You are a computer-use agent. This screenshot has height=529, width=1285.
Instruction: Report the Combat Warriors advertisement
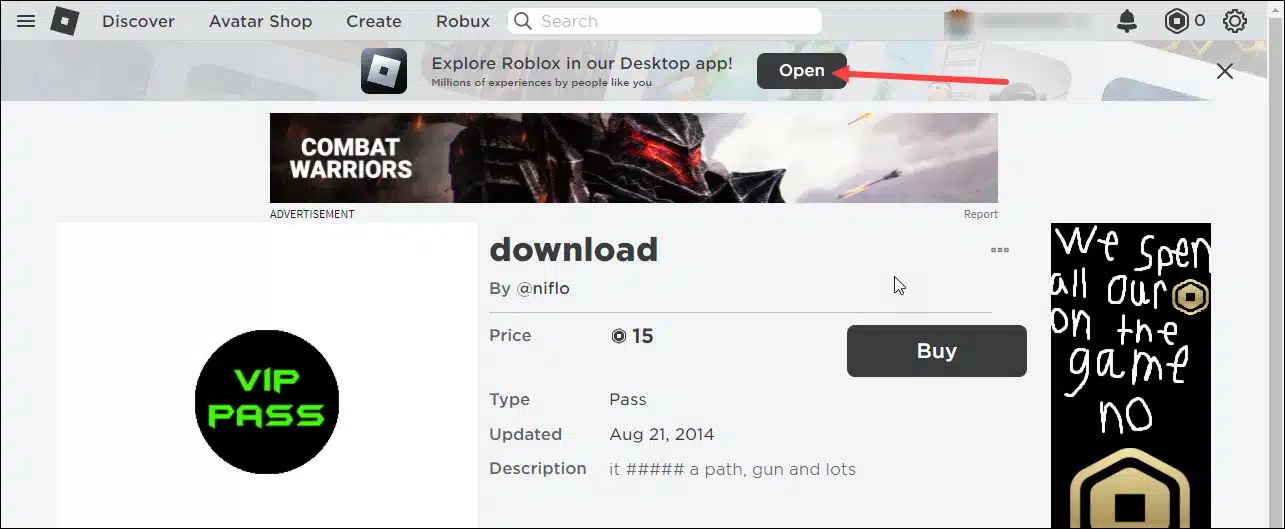pos(981,214)
